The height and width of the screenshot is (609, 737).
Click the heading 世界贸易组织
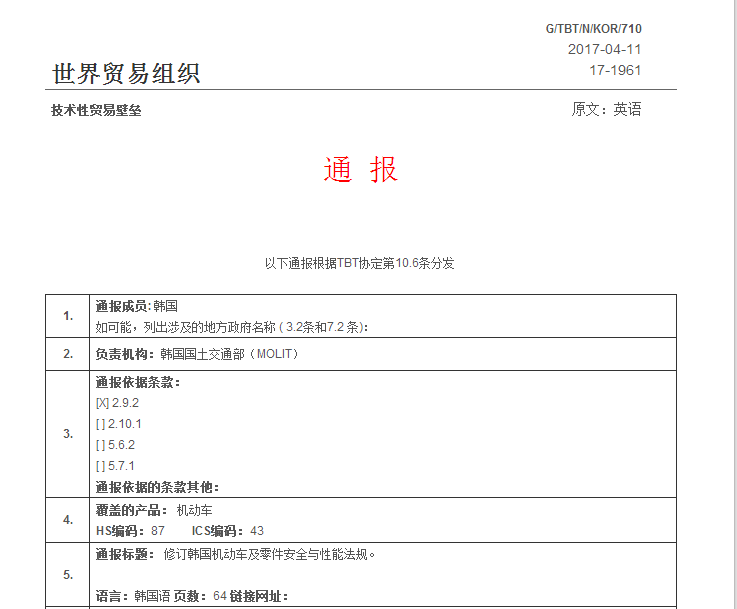[126, 74]
